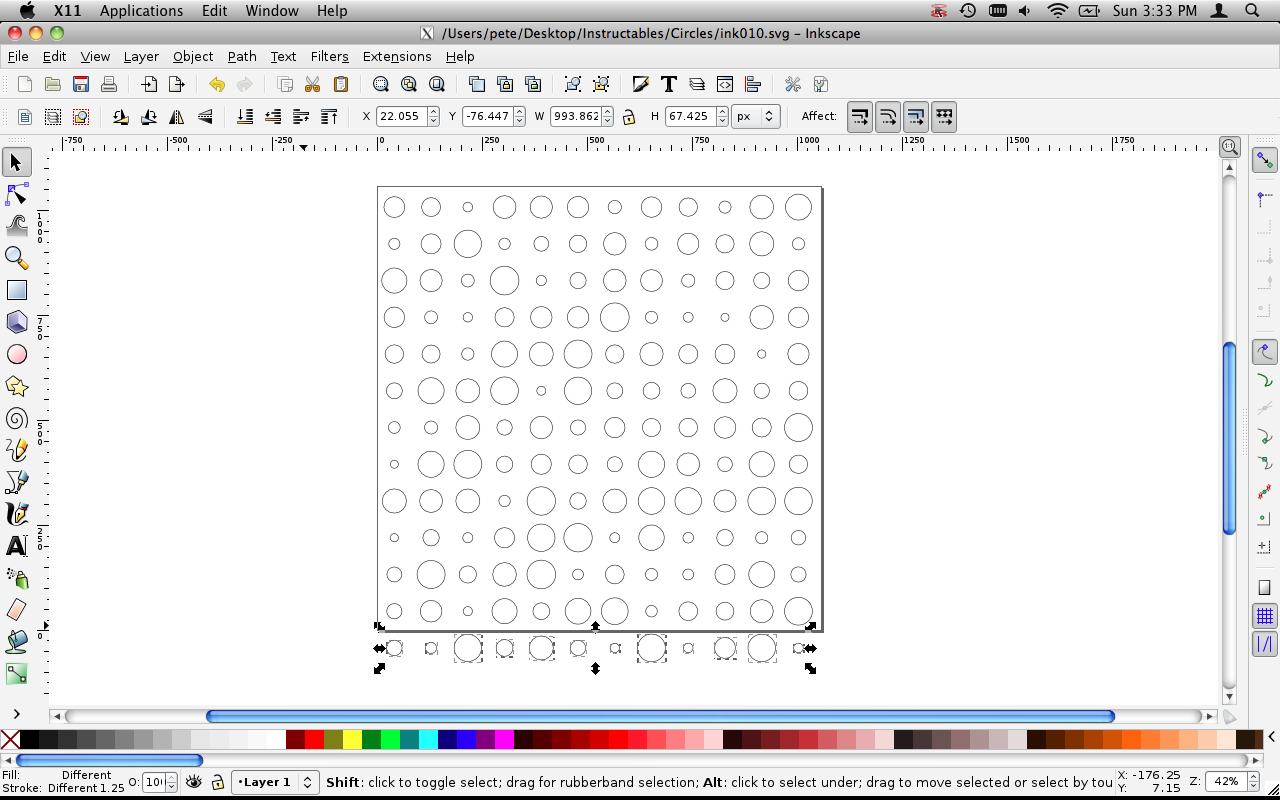Open Align and Distribute dialog icon
1280x800 pixels.
753,84
